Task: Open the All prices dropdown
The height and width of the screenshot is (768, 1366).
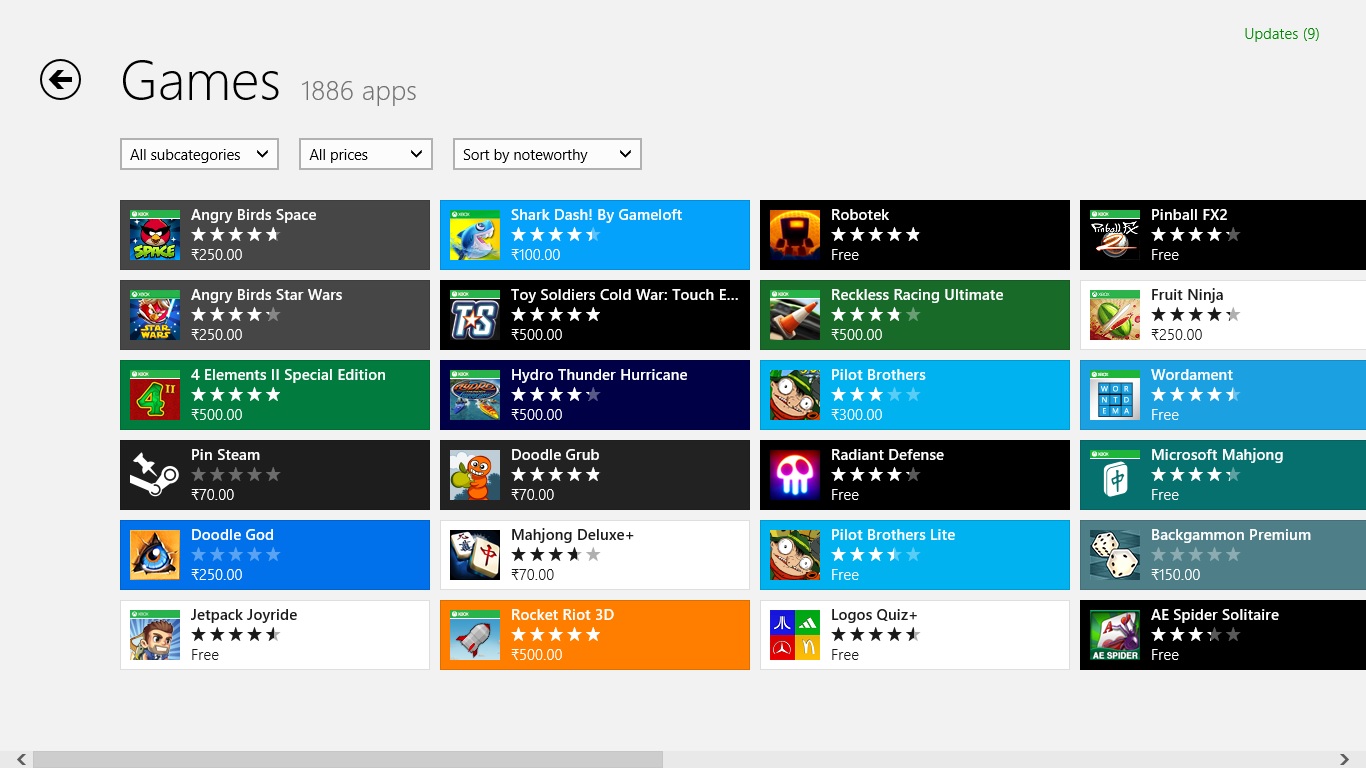Action: (366, 154)
